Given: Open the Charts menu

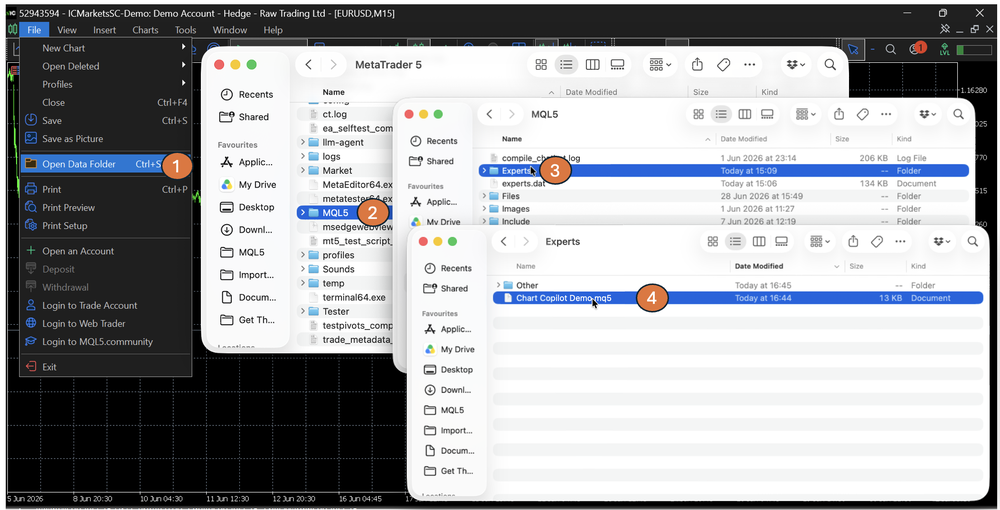Looking at the screenshot, I should 145,30.
